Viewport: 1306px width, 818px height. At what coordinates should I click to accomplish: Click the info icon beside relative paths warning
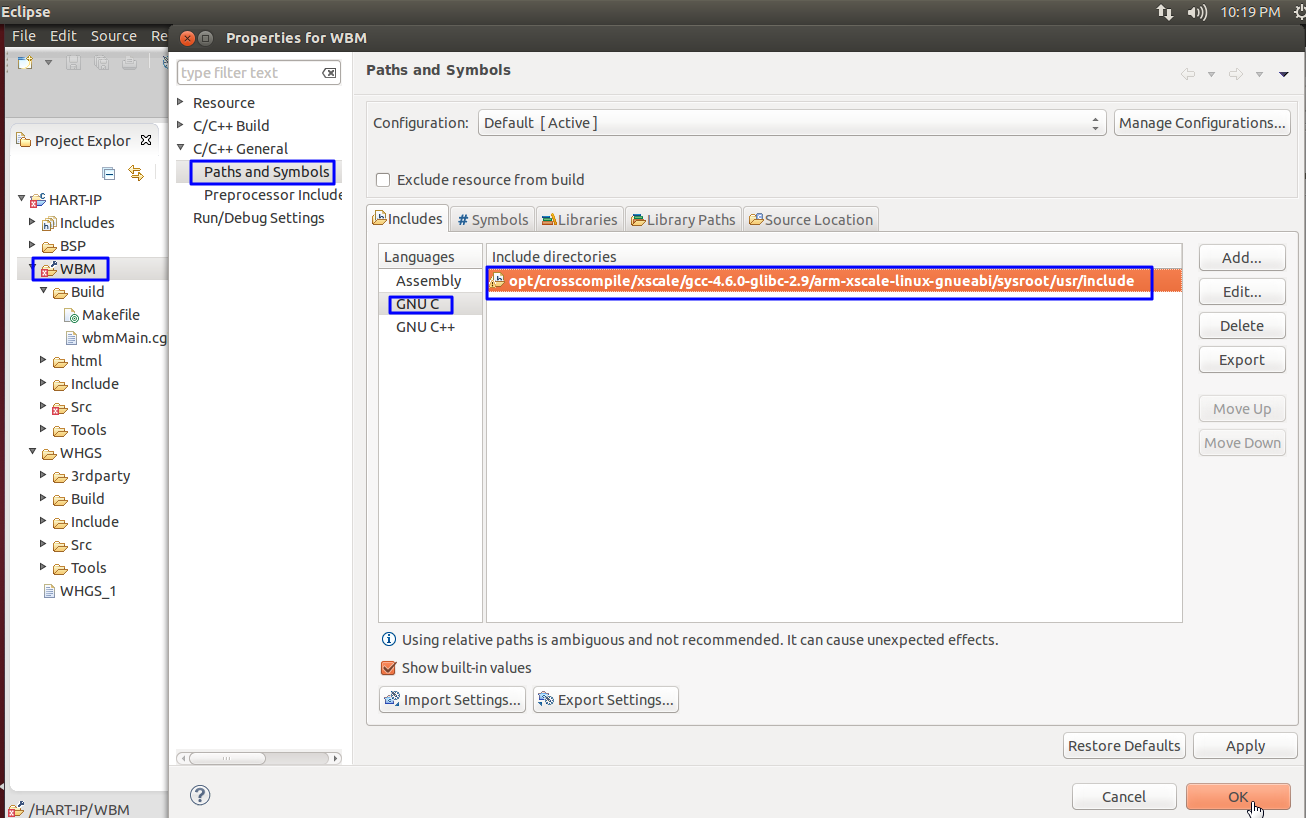[x=389, y=640]
